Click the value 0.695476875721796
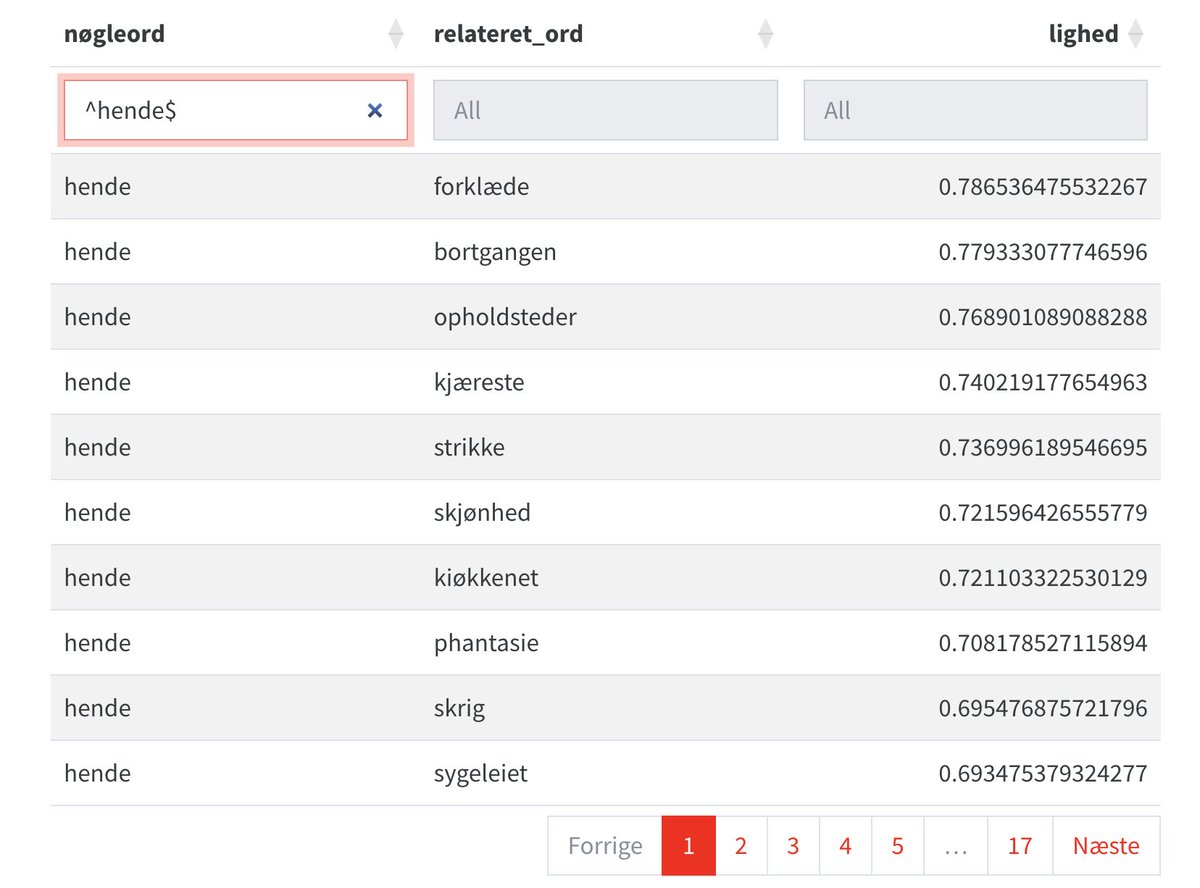Viewport: 1200px width, 888px height. 1043,708
